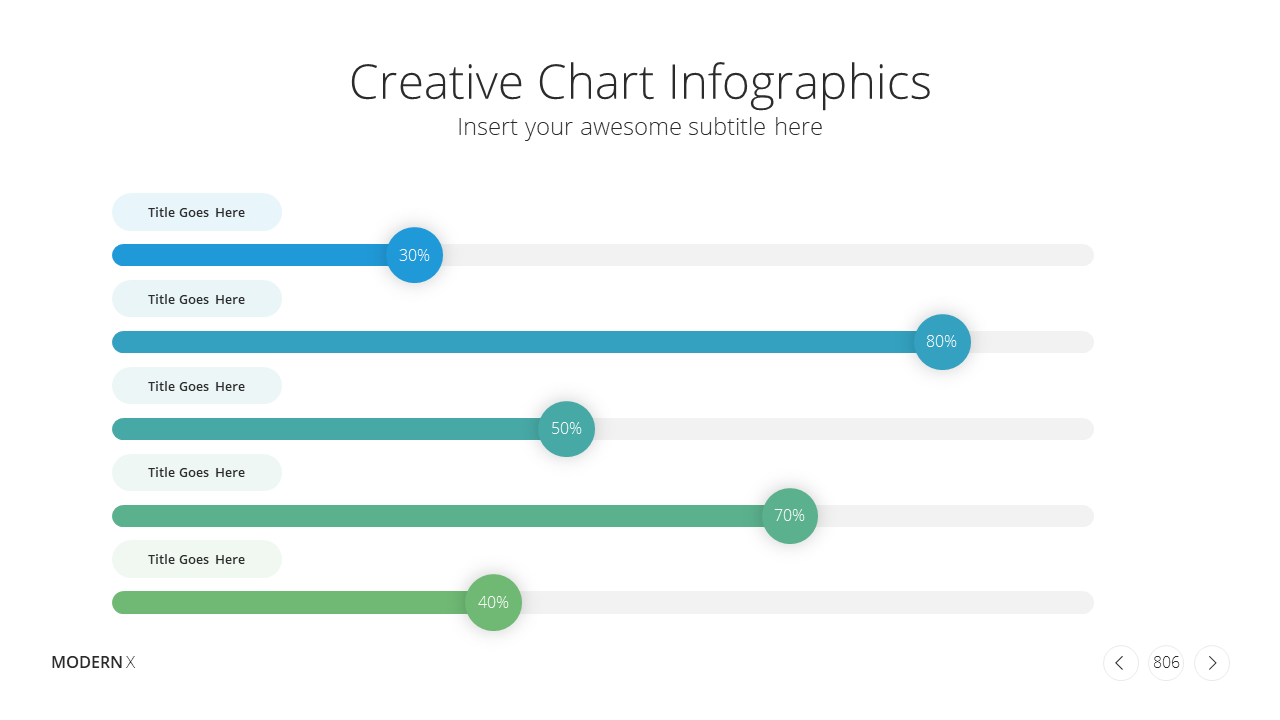This screenshot has height=720, width=1280.
Task: Go to the previous slide arrow
Action: coord(1120,663)
